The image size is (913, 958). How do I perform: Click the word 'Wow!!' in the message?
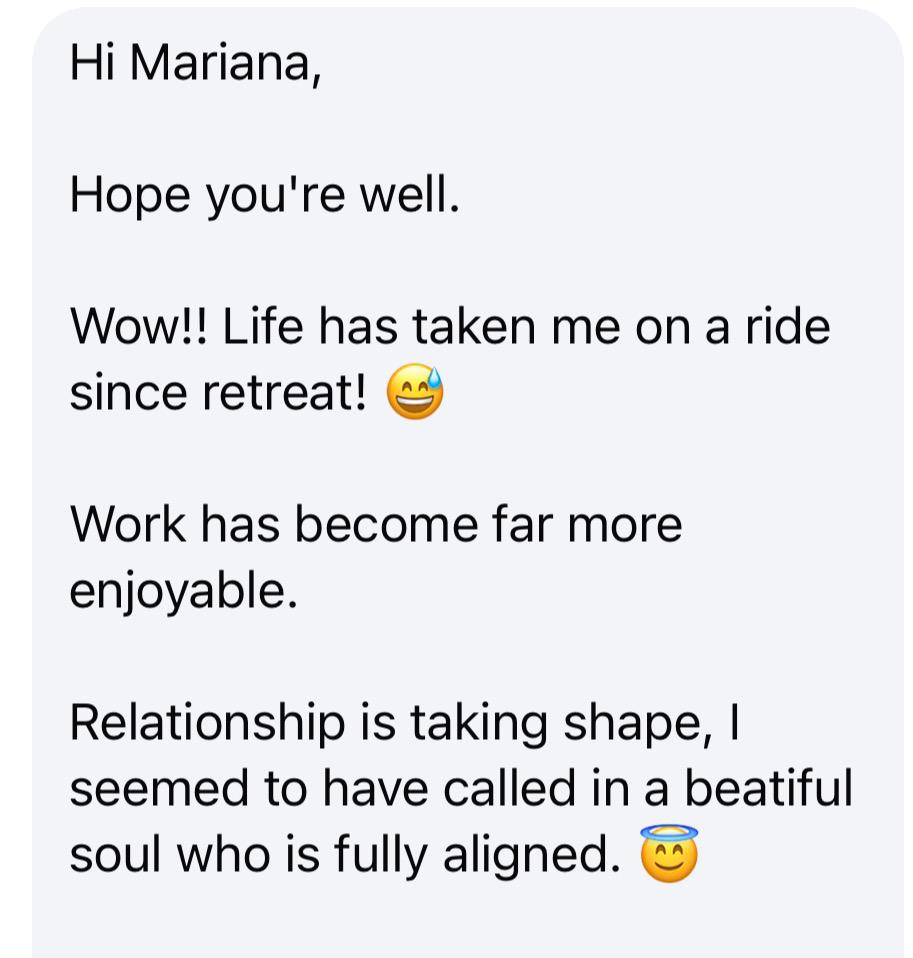click(139, 327)
